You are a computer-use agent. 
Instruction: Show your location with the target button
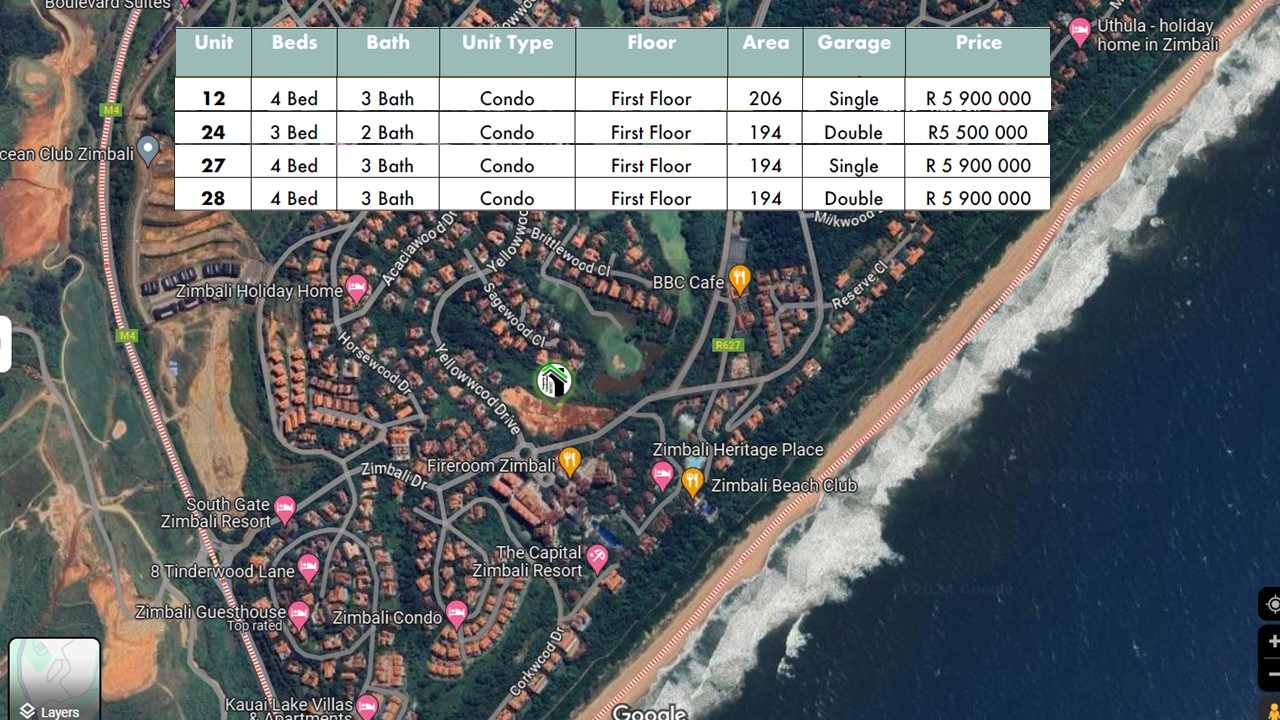pyautogui.click(x=1272, y=605)
